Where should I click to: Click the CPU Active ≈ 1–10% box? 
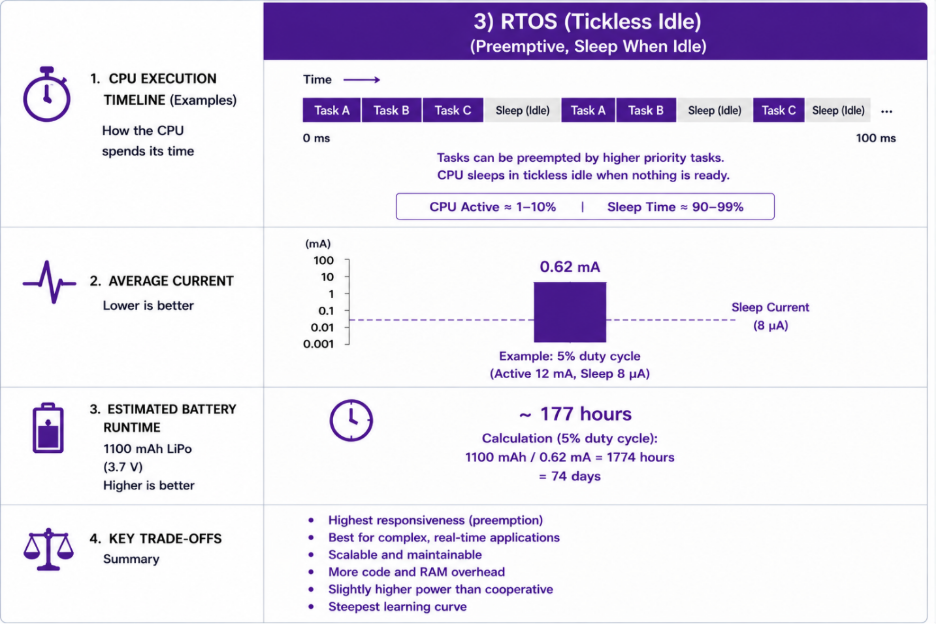pyautogui.click(x=585, y=207)
